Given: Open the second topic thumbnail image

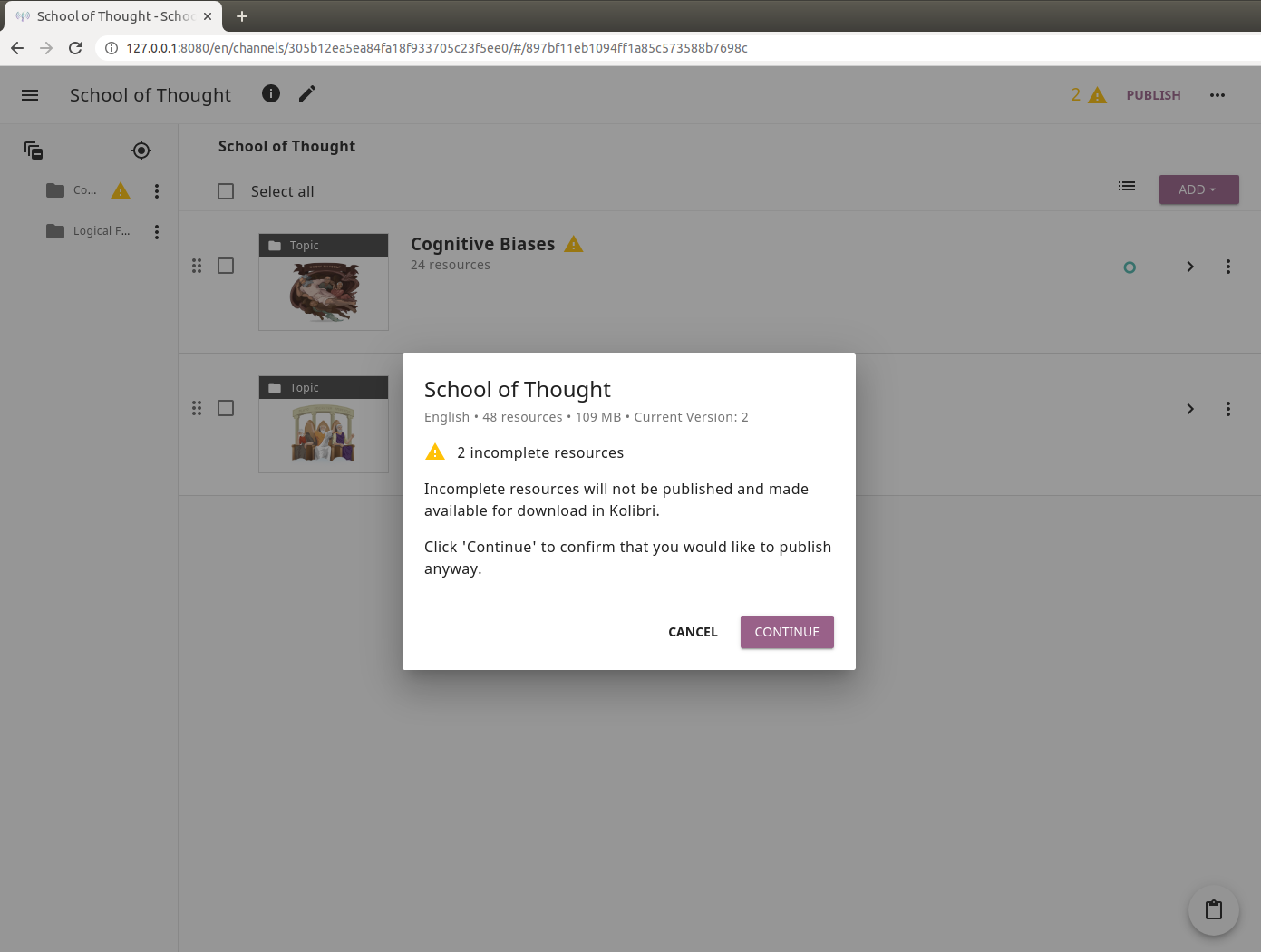Looking at the screenshot, I should point(324,424).
